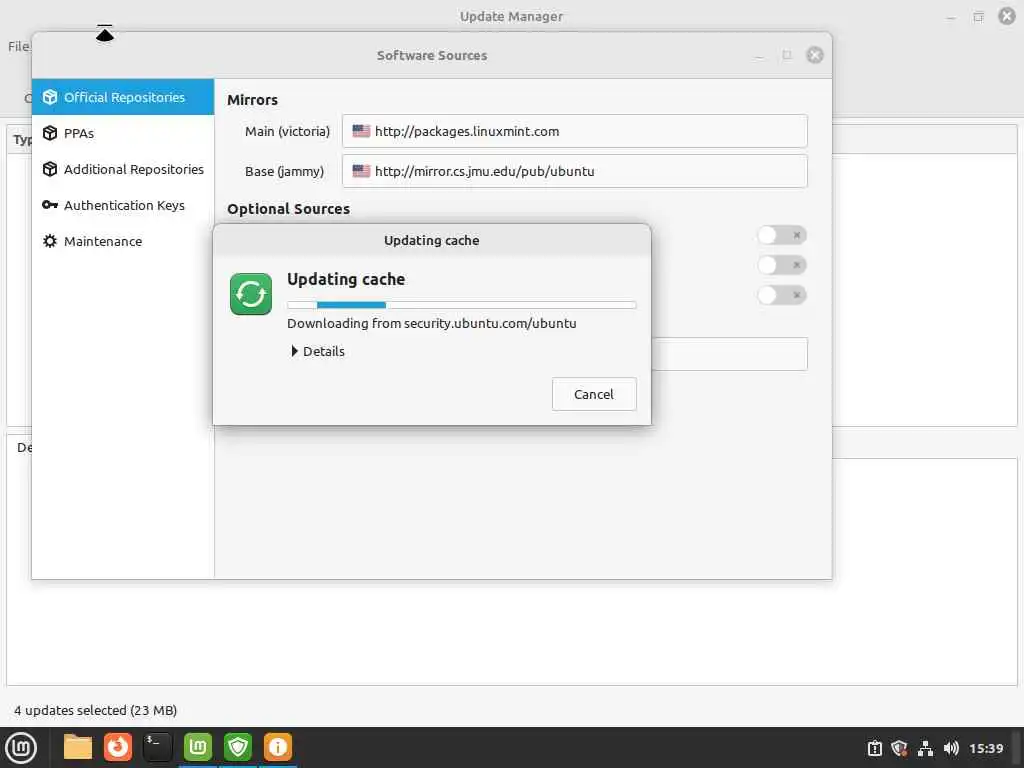Click the Mirrors heading

coord(252,100)
